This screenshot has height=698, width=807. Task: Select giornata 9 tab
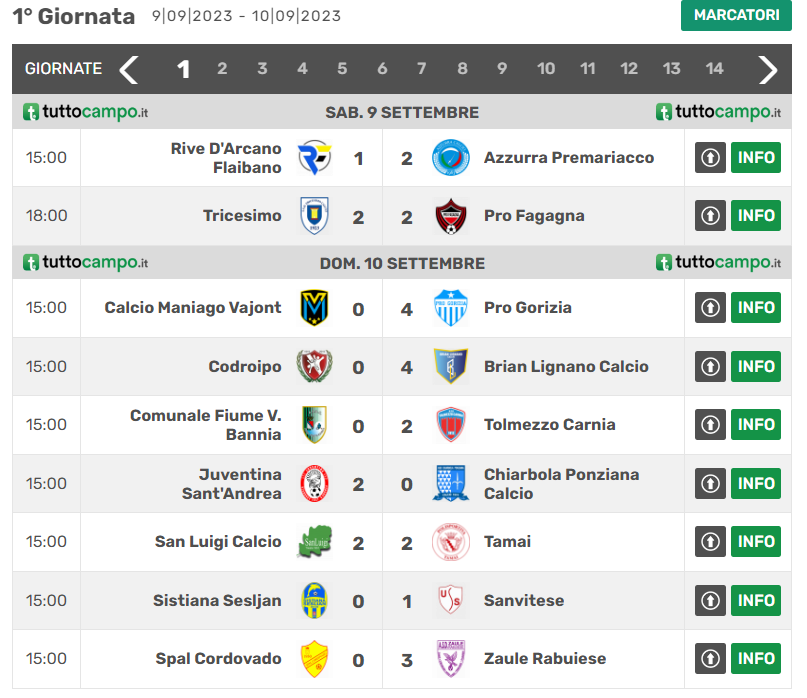click(502, 69)
